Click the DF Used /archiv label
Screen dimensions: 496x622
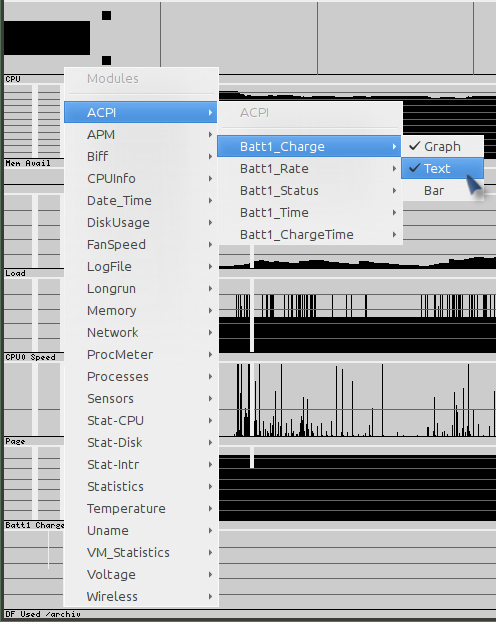[43, 614]
